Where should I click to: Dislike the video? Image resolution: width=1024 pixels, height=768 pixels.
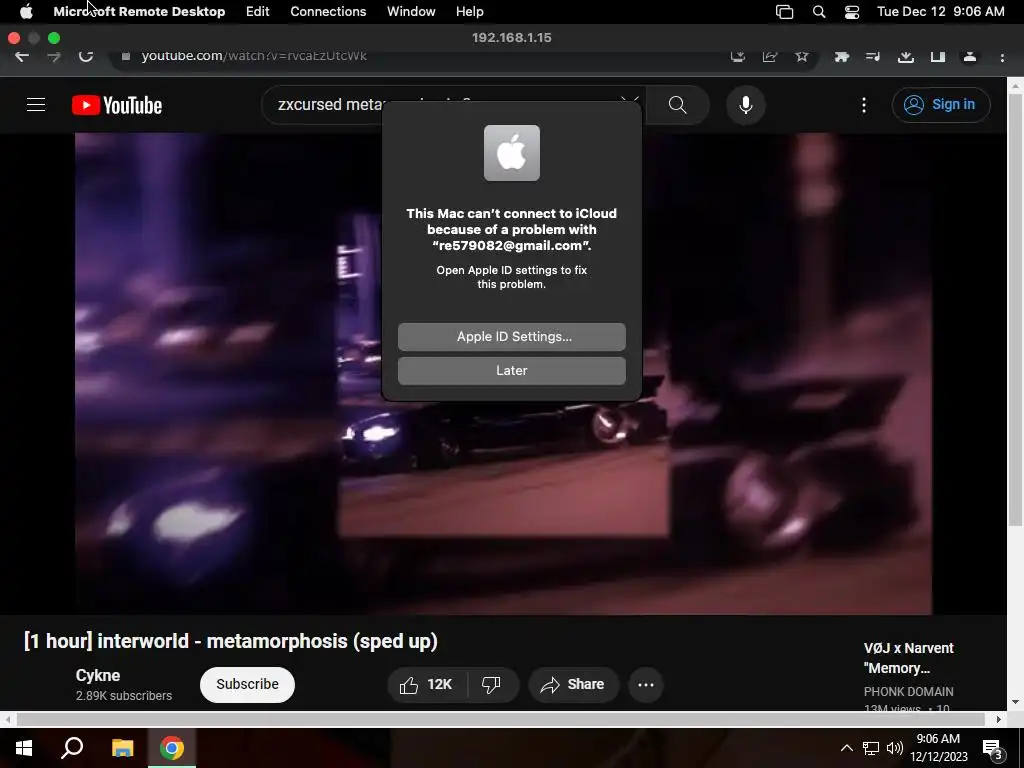click(492, 684)
